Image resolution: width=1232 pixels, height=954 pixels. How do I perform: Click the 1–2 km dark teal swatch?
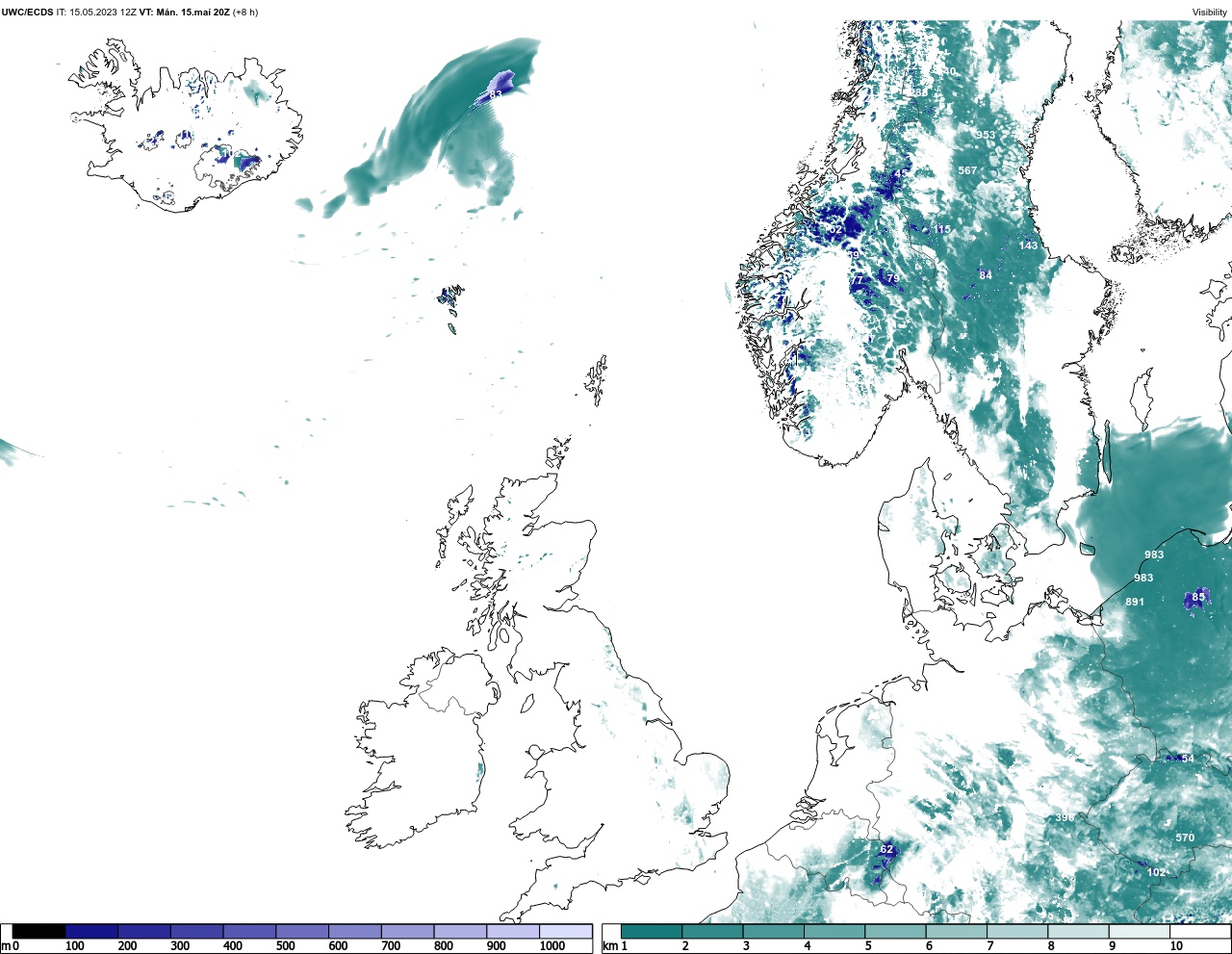pyautogui.click(x=652, y=932)
